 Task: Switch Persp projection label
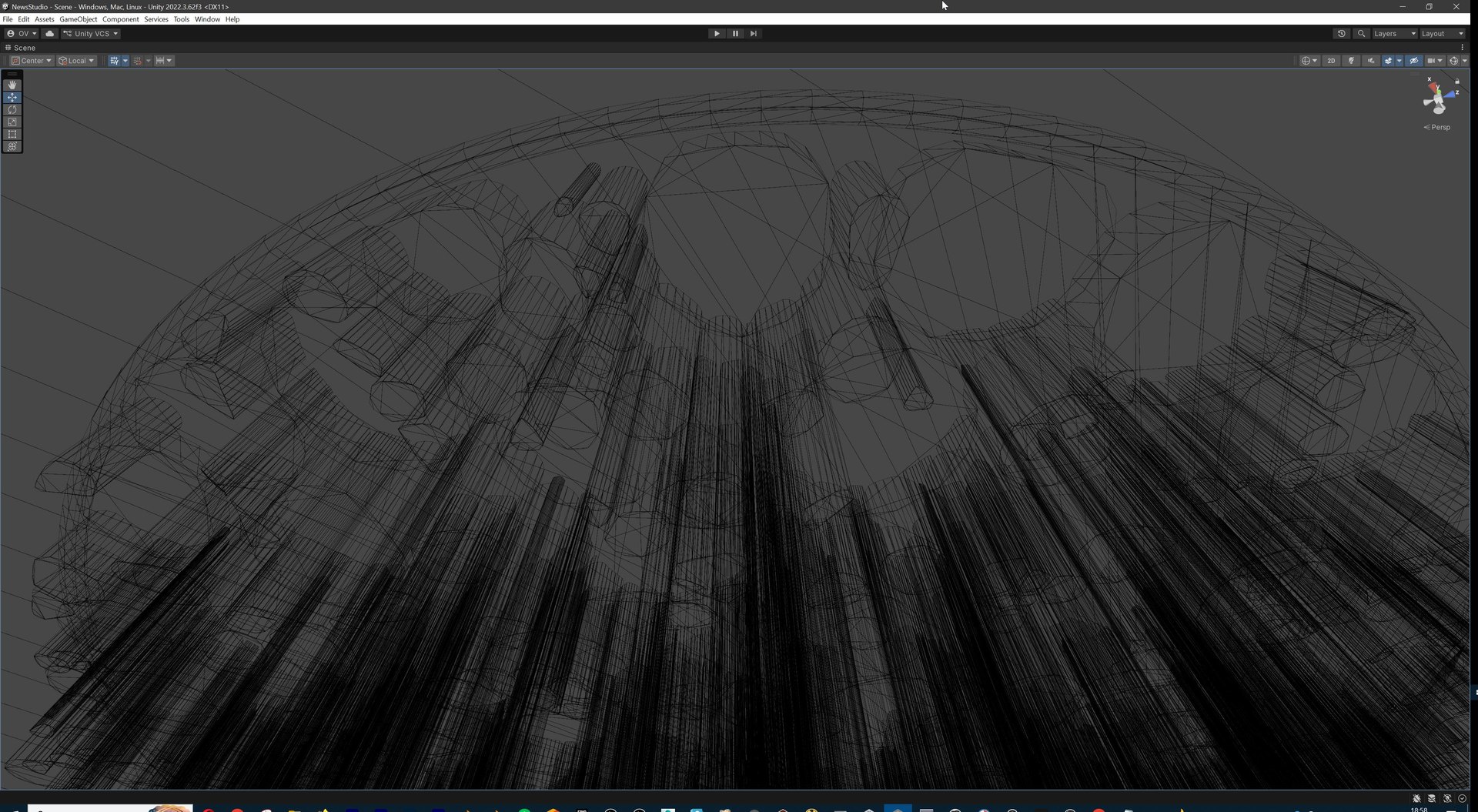pos(1437,128)
